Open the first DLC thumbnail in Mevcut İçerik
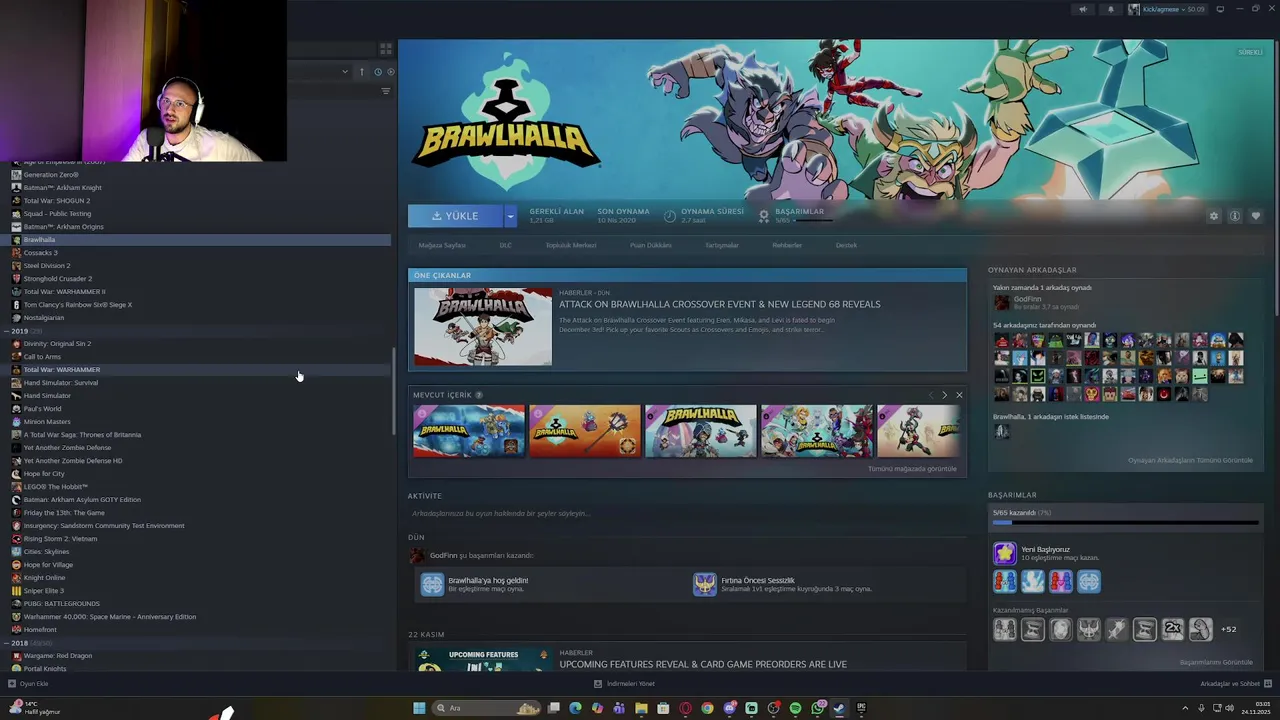Image resolution: width=1280 pixels, height=720 pixels. coord(469,431)
